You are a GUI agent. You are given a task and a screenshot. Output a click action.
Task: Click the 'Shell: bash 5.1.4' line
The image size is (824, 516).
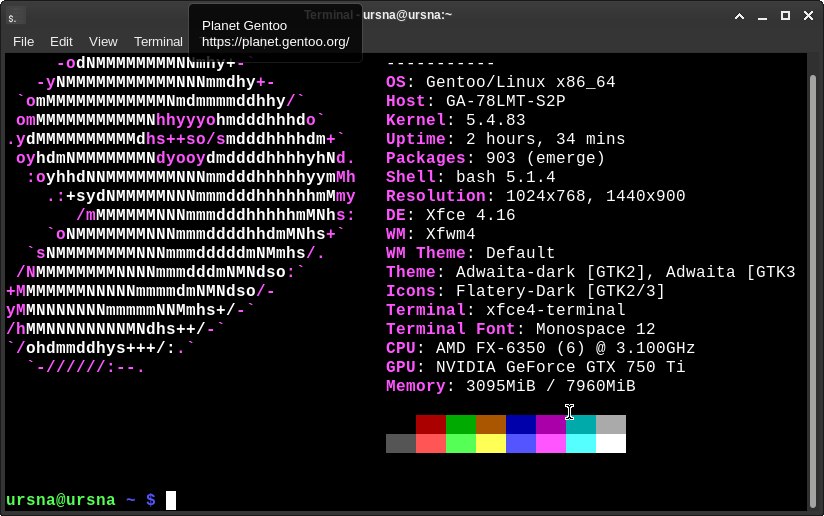(x=471, y=177)
